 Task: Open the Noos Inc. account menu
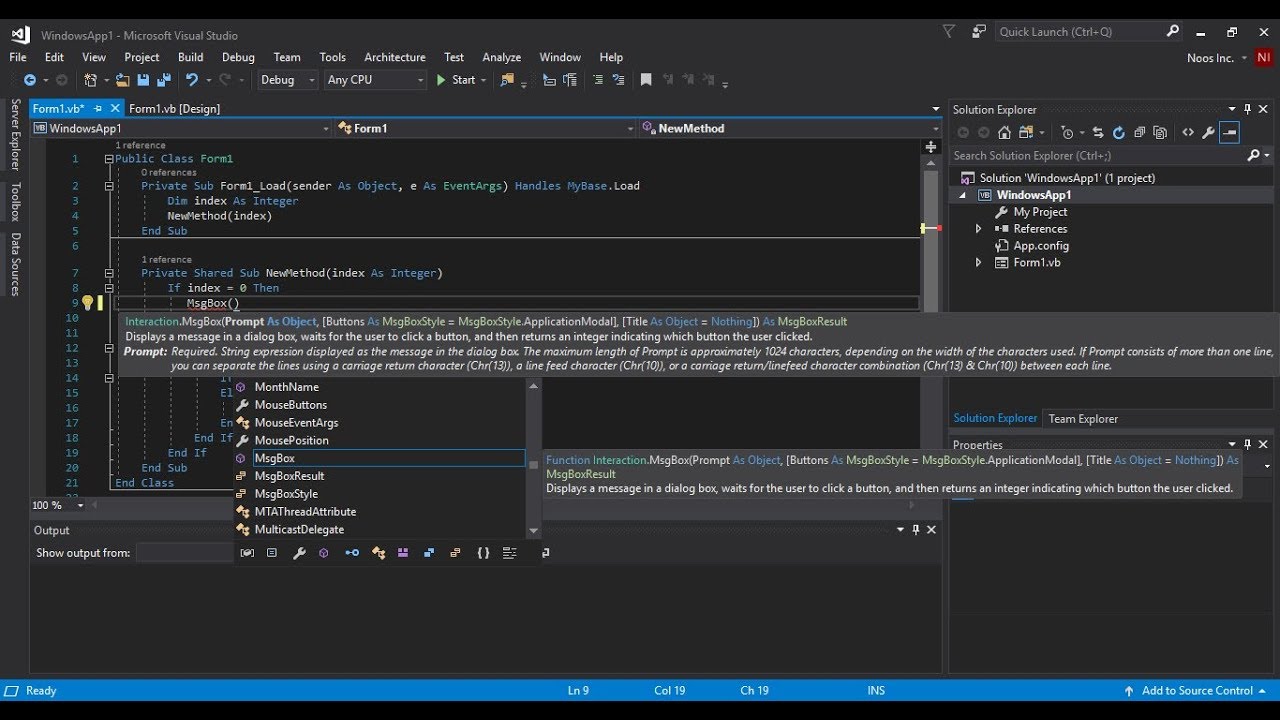click(1217, 58)
